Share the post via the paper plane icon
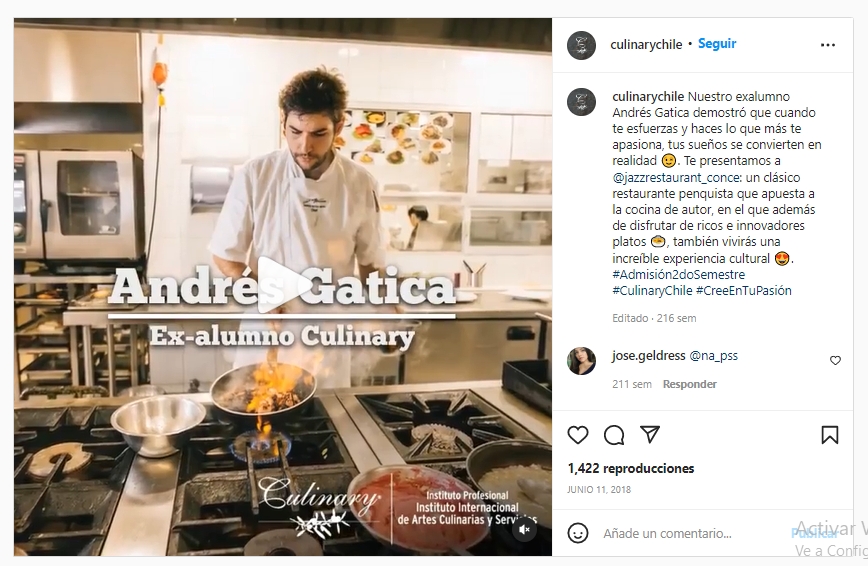The width and height of the screenshot is (868, 566). tap(650, 435)
